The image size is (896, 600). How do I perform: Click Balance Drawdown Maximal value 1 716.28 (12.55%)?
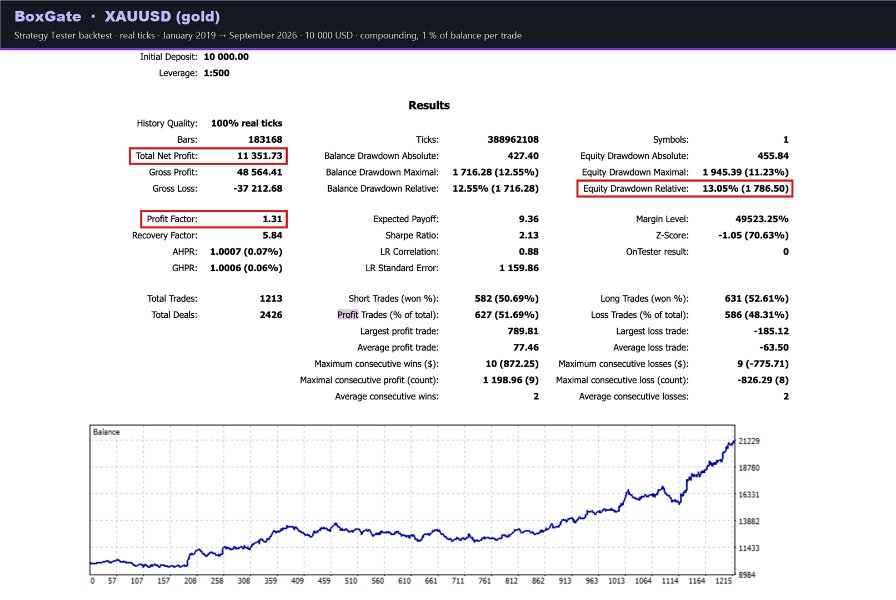click(495, 172)
